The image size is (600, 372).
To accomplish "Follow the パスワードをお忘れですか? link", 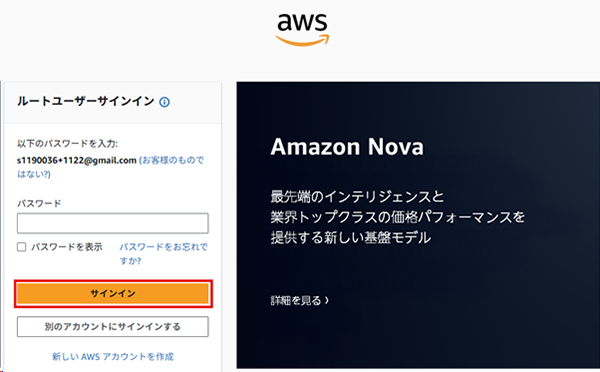I will click(x=163, y=254).
